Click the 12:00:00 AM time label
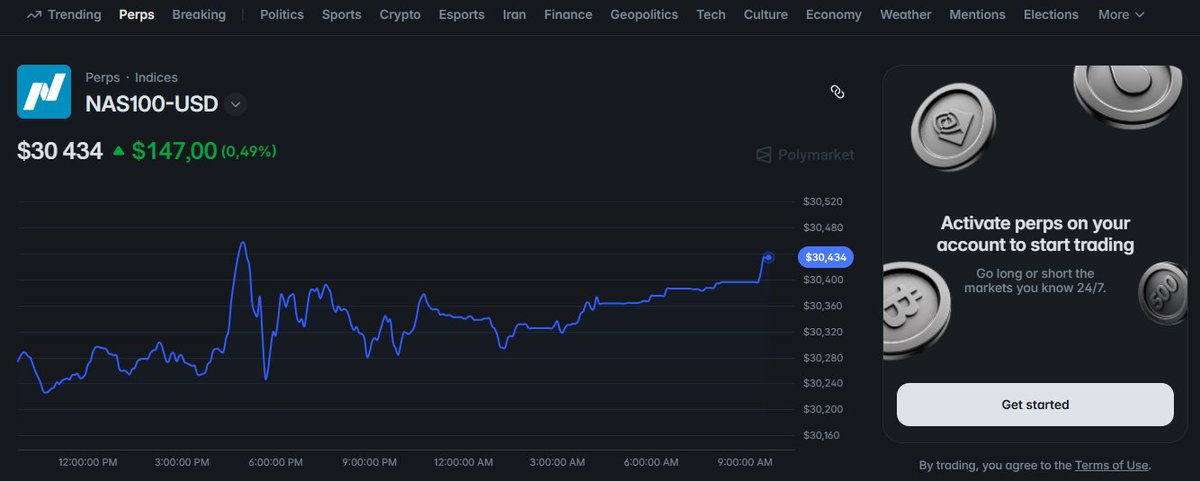 tap(464, 463)
